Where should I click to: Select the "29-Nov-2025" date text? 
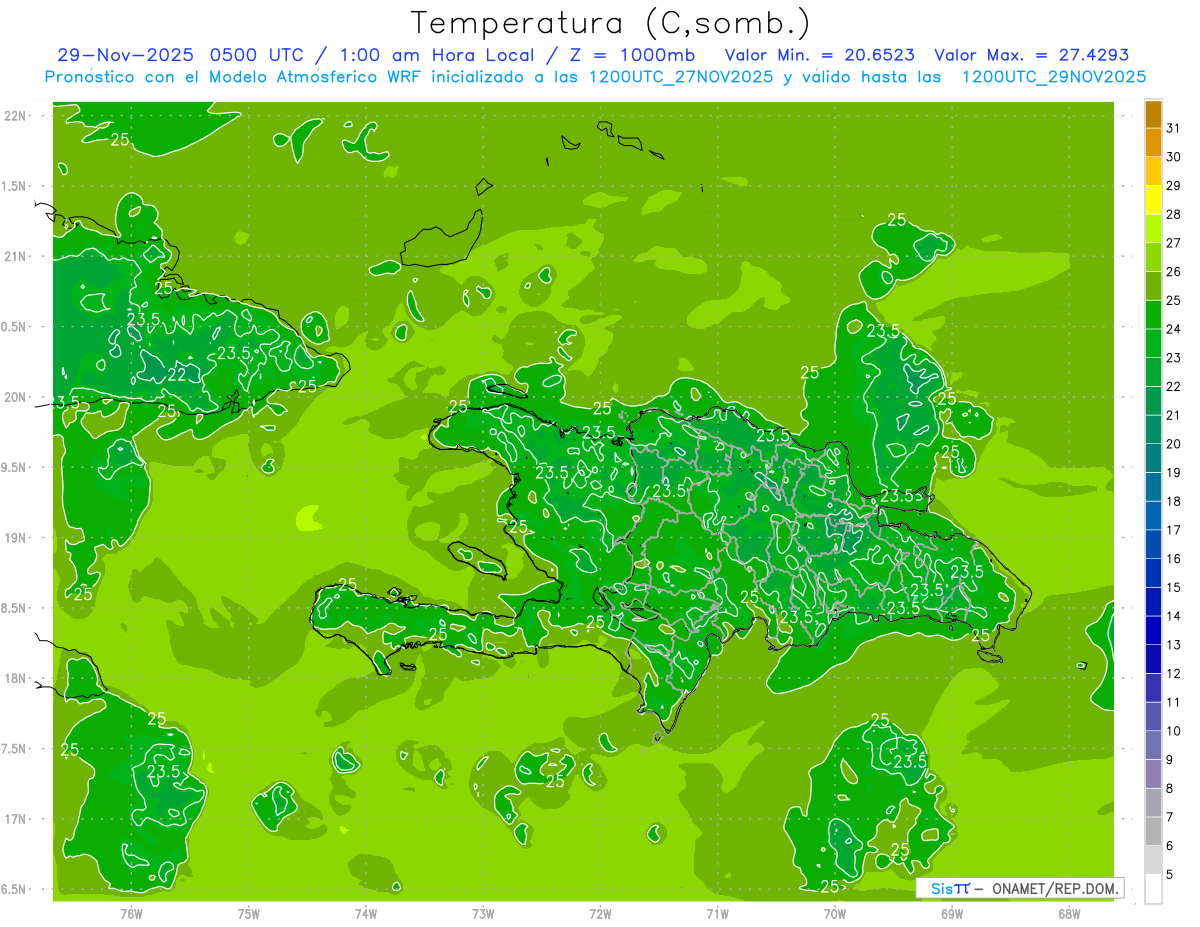point(126,55)
